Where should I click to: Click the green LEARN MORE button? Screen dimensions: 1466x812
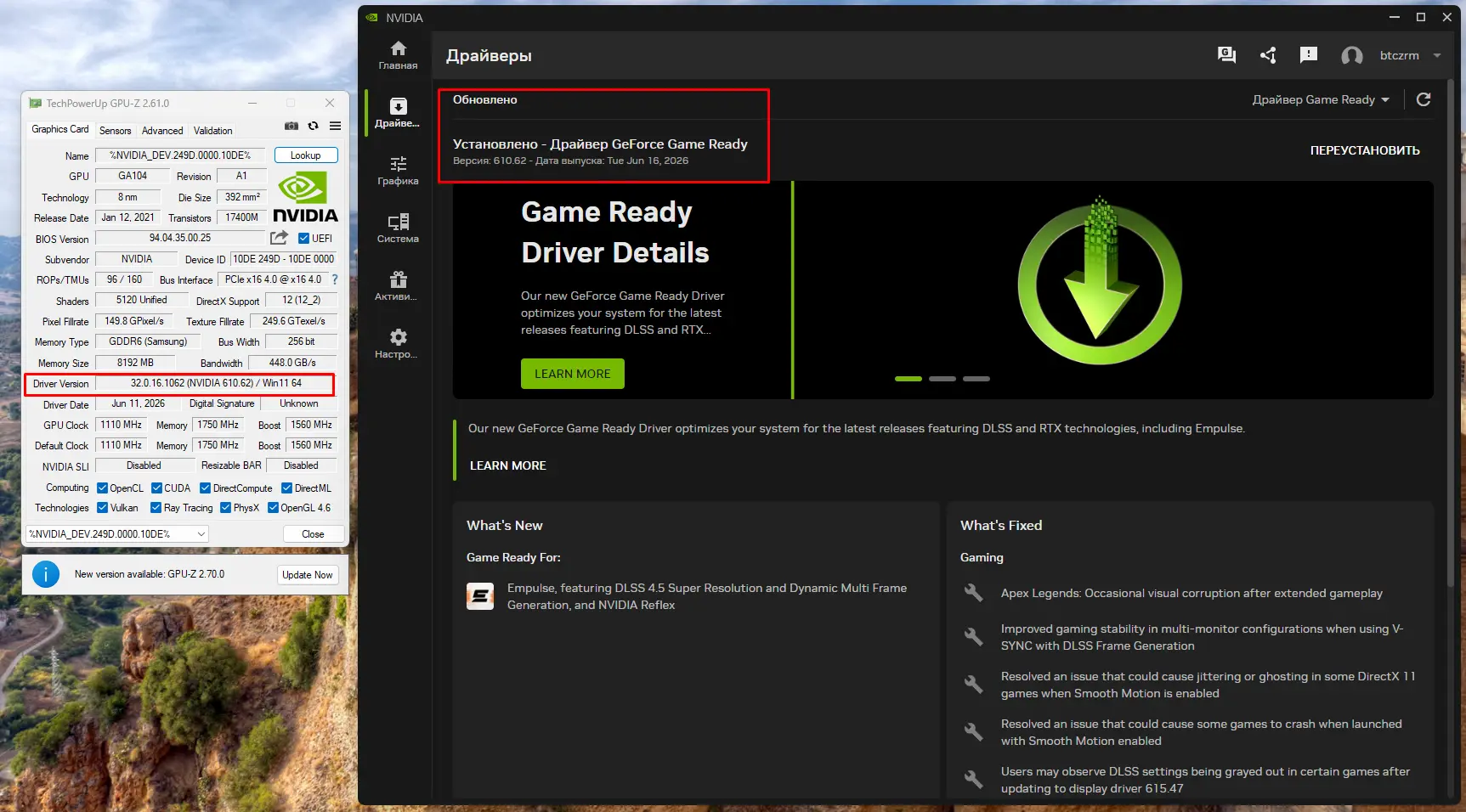point(573,374)
